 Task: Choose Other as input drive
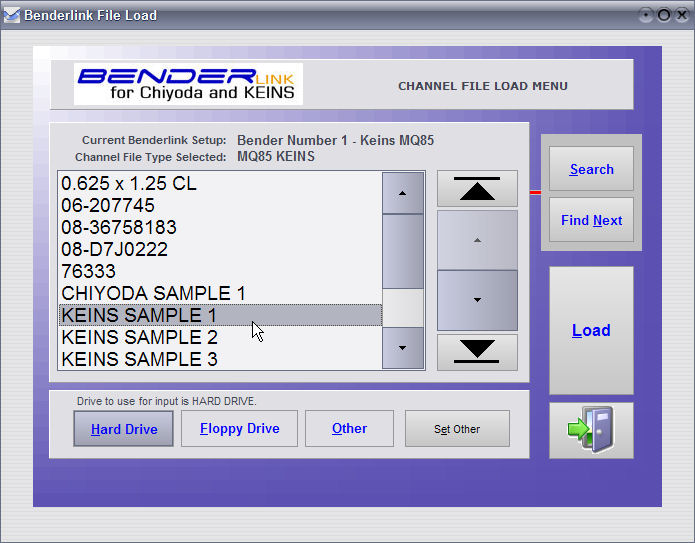[349, 429]
